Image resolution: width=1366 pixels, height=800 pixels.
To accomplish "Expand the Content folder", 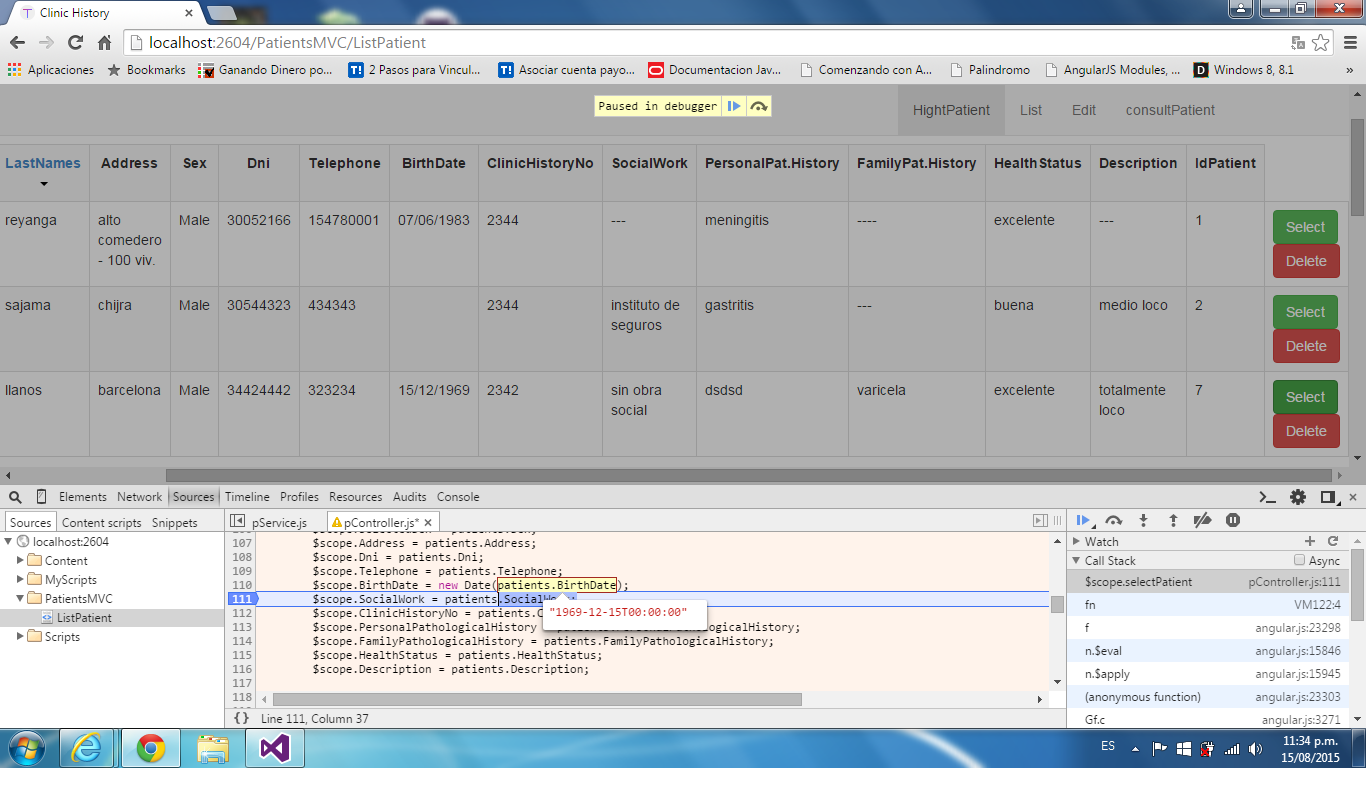I will (x=21, y=560).
